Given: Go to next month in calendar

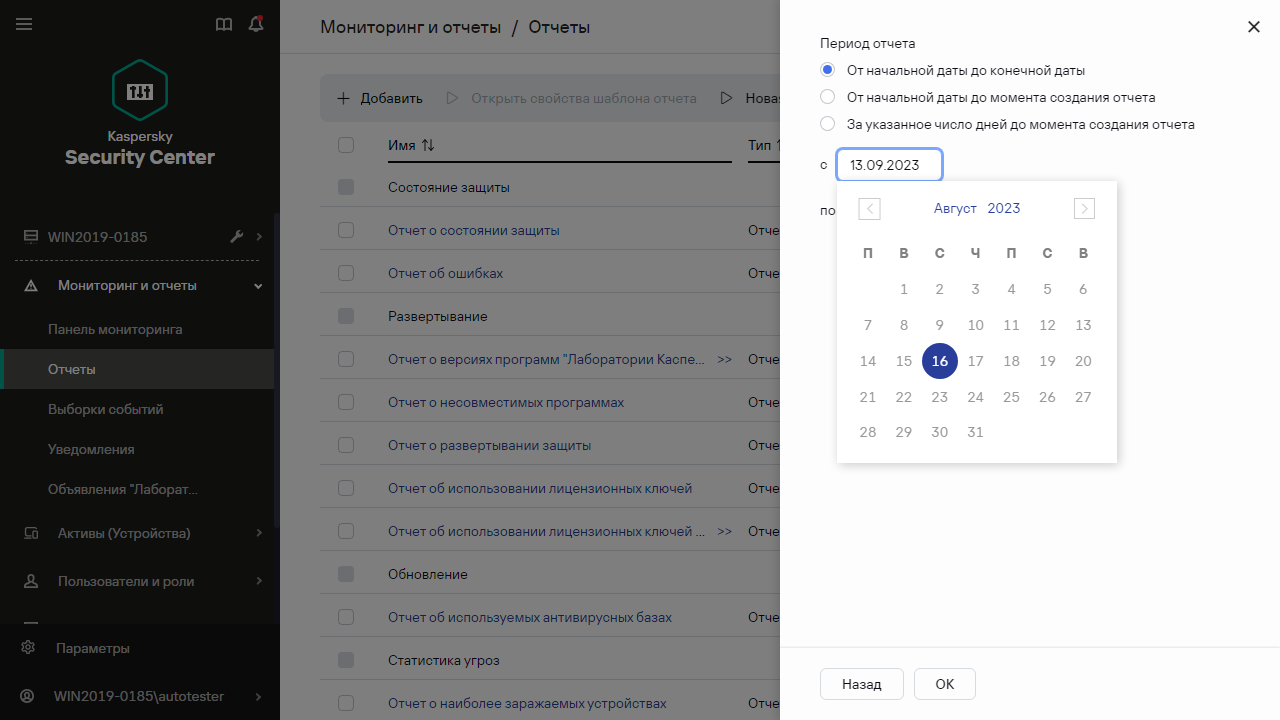Looking at the screenshot, I should coord(1084,208).
